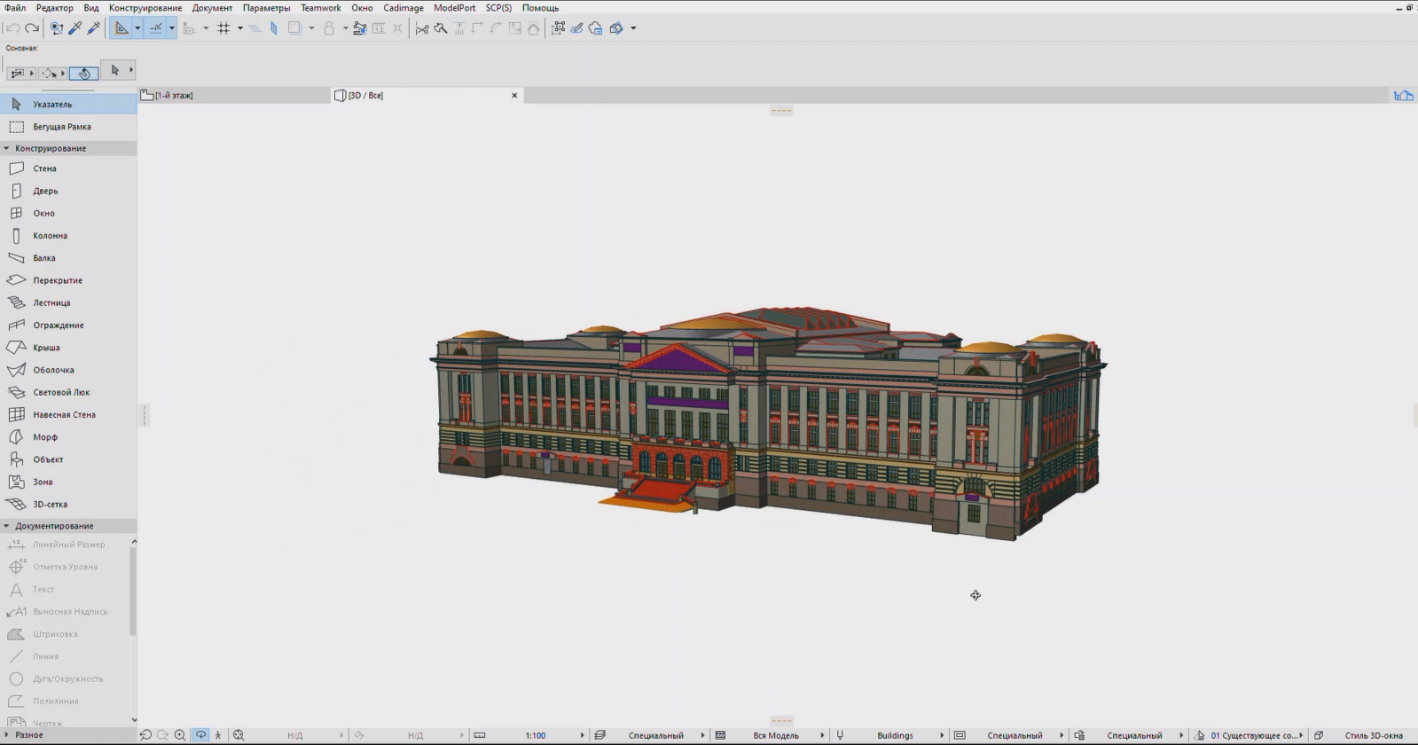This screenshot has width=1418, height=745.
Task: Toggle the grid snap icon
Action: [x=223, y=29]
